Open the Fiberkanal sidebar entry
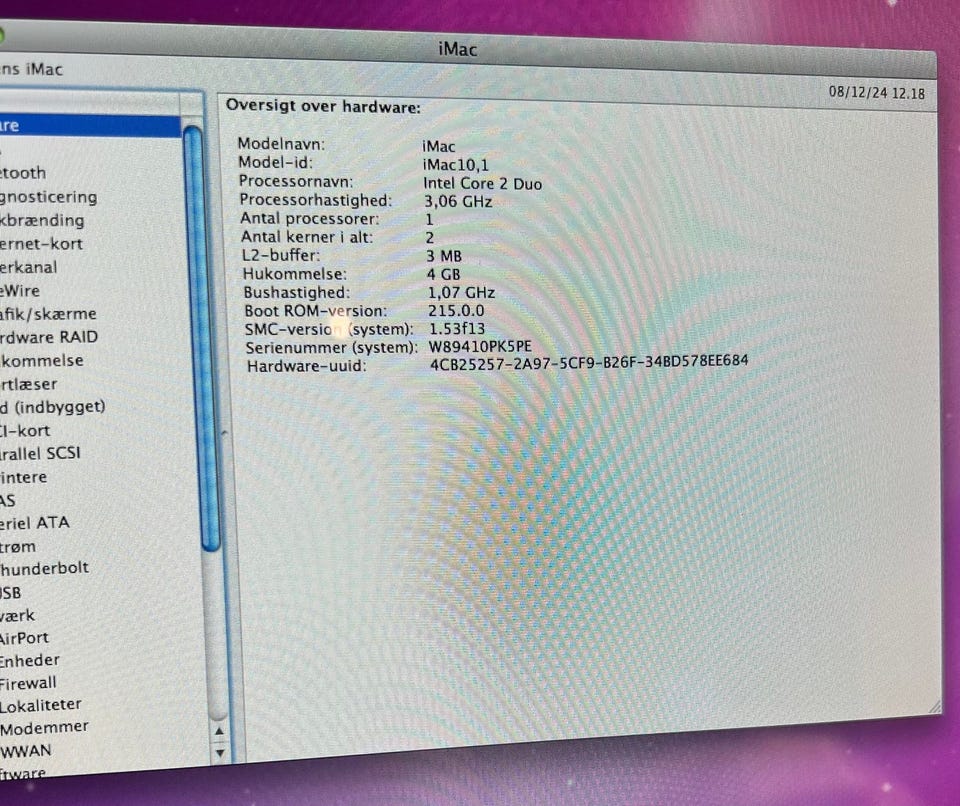The width and height of the screenshot is (960, 806). pos(28,267)
